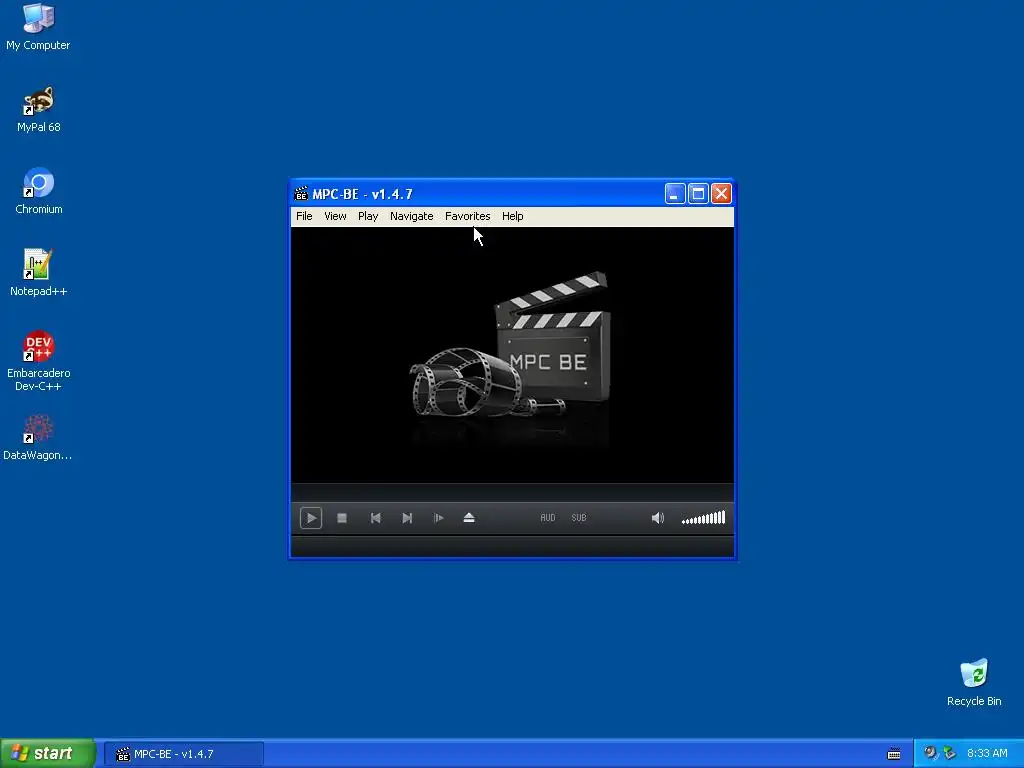The height and width of the screenshot is (768, 1024).
Task: Click the on-screen keyboard tray icon
Action: tap(894, 754)
